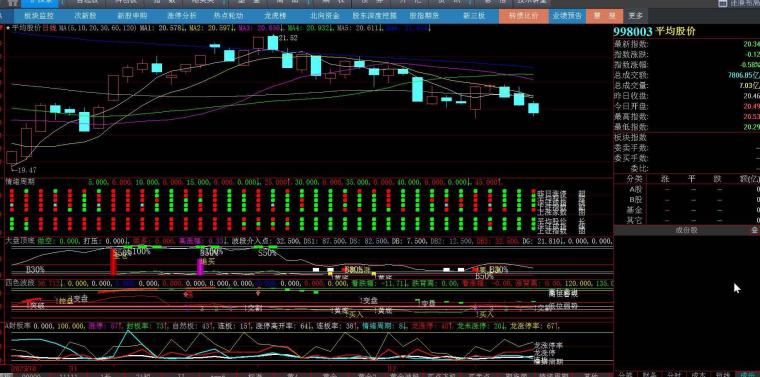Screen dimensions: 760x377
Task: Select the 新三板 tab
Action: [474, 16]
